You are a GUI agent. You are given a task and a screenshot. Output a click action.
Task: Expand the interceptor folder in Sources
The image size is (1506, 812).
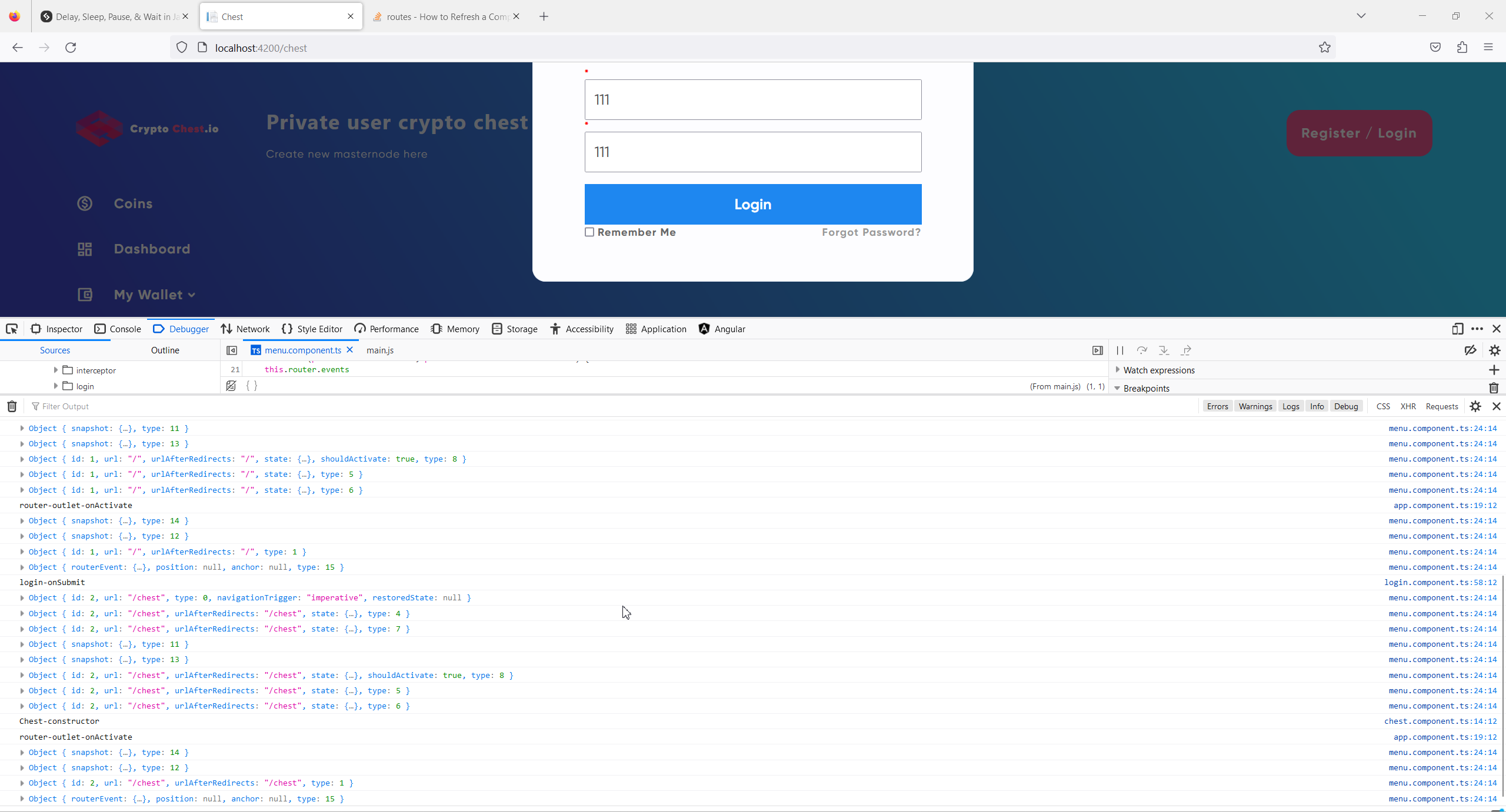point(56,370)
